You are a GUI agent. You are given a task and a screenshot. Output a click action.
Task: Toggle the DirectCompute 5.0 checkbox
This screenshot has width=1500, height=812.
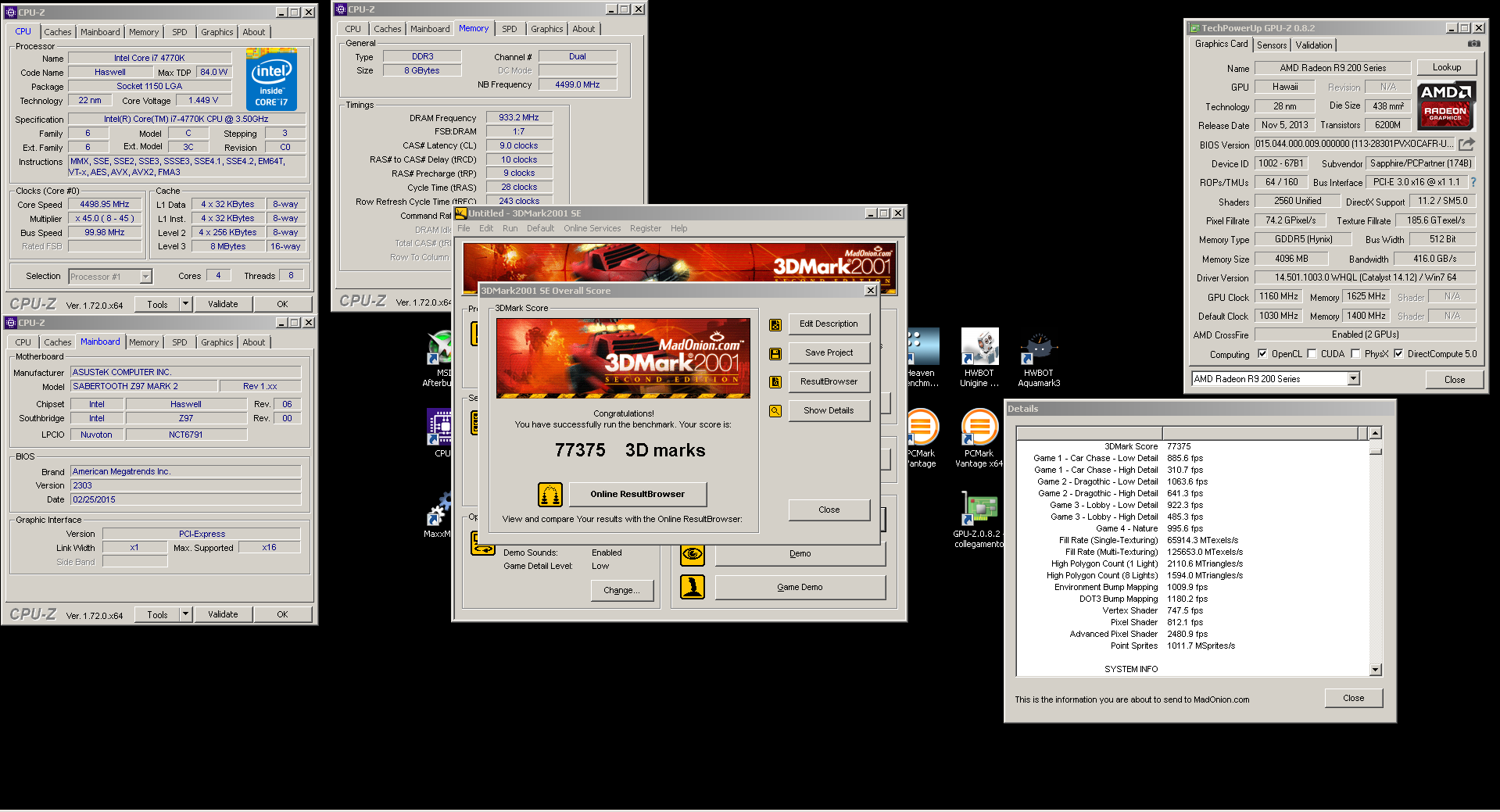pyautogui.click(x=1398, y=354)
